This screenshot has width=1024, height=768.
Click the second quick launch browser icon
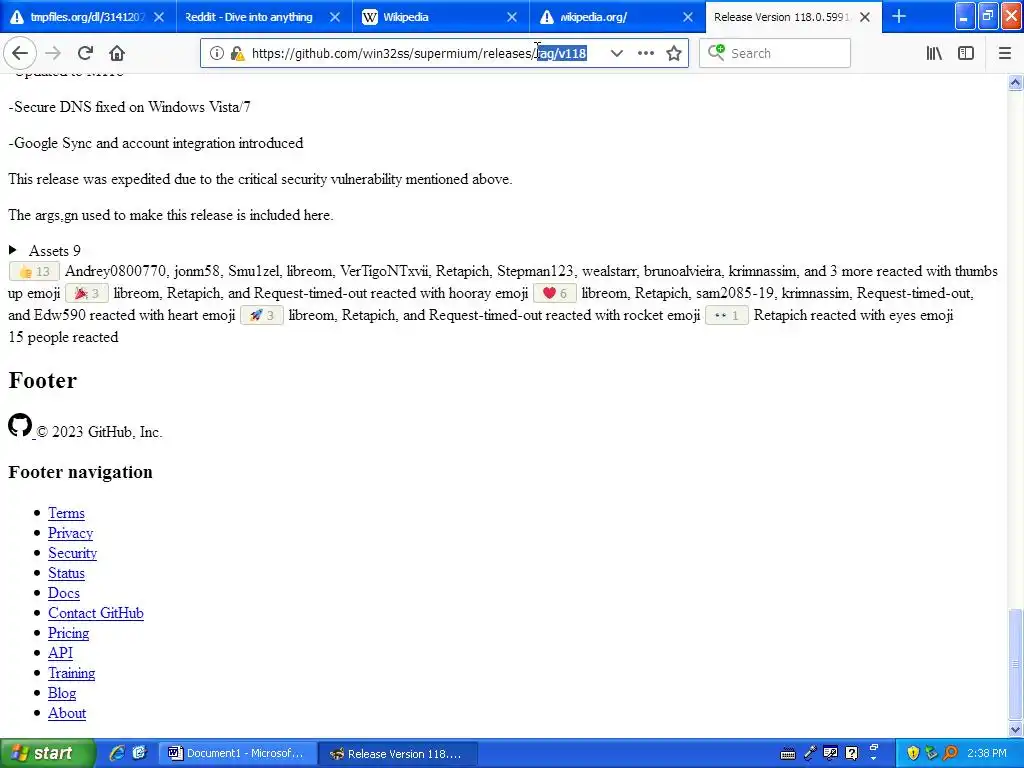pyautogui.click(x=139, y=753)
